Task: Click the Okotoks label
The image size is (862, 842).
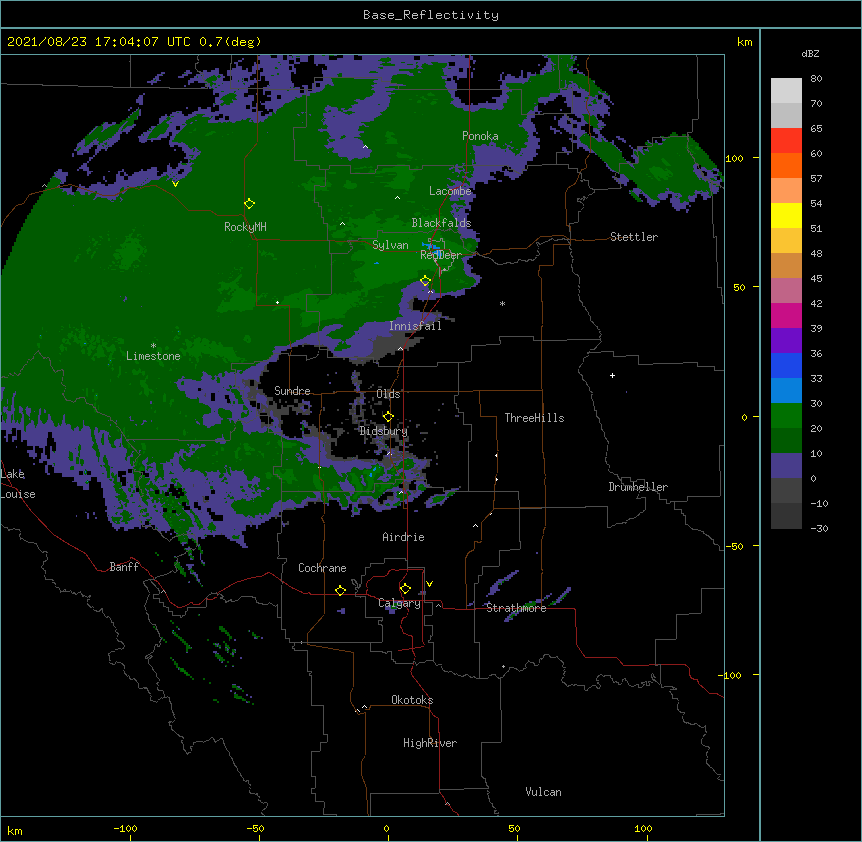Action: pos(412,700)
